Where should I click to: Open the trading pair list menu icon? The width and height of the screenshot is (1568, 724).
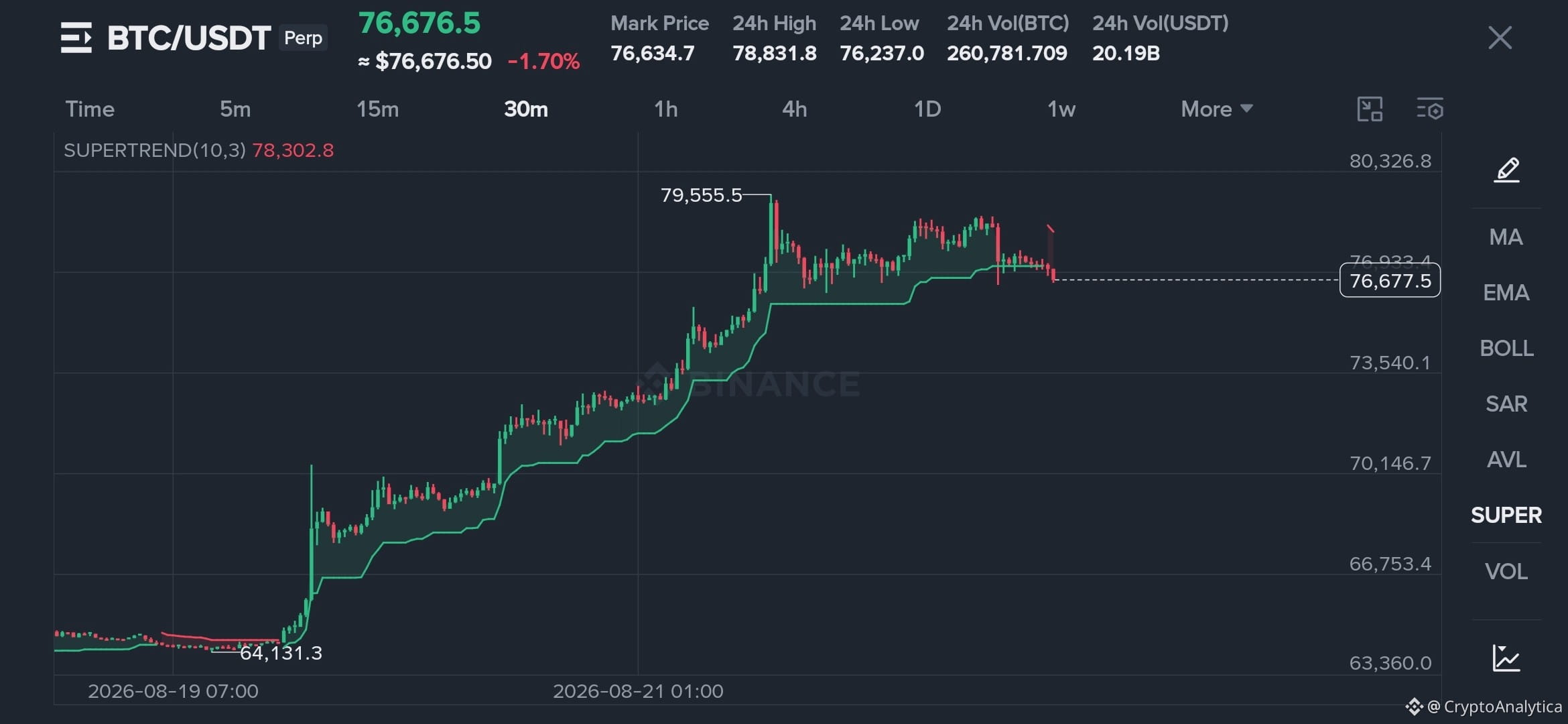76,38
